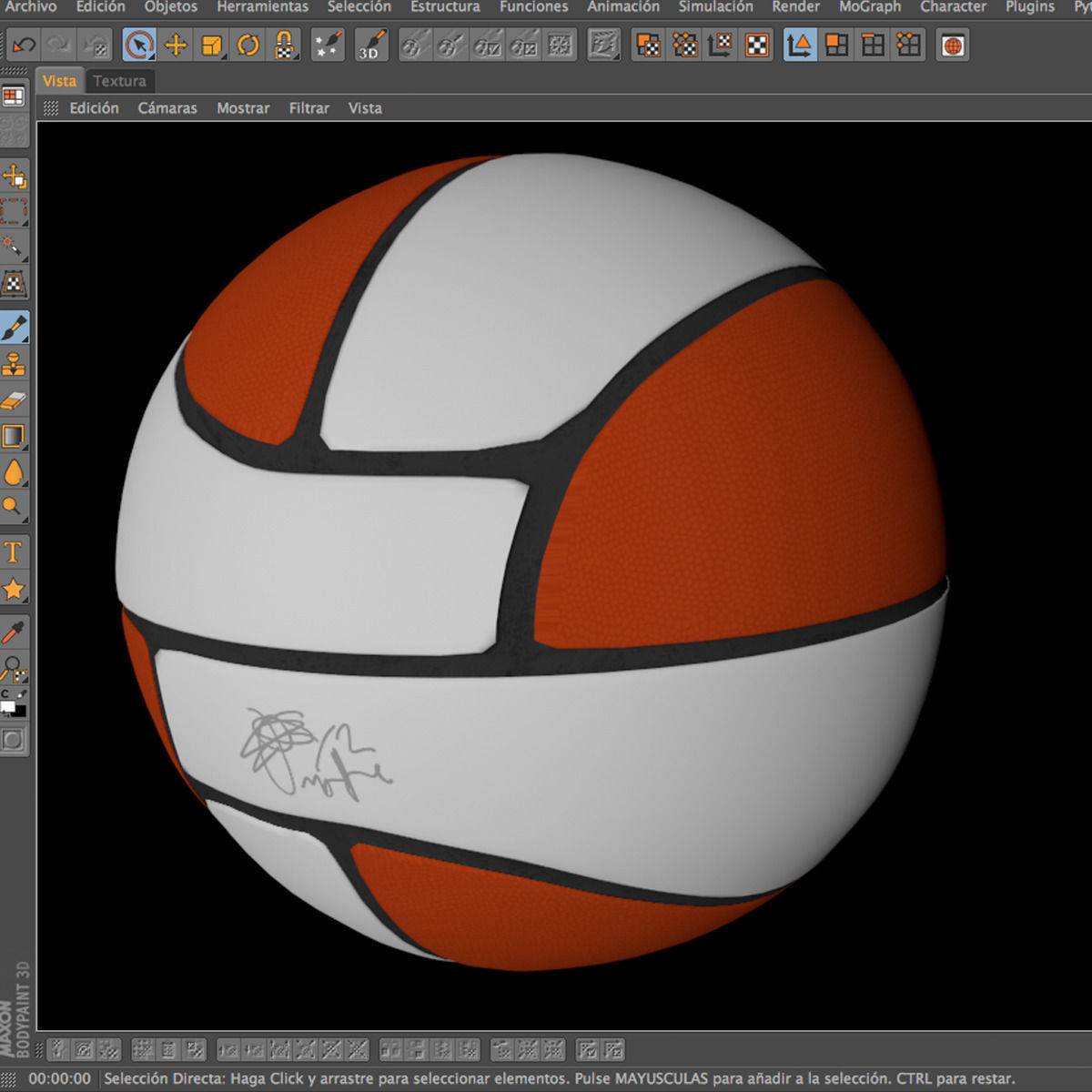1092x1092 pixels.
Task: Open the Simulación menu
Action: (x=716, y=7)
